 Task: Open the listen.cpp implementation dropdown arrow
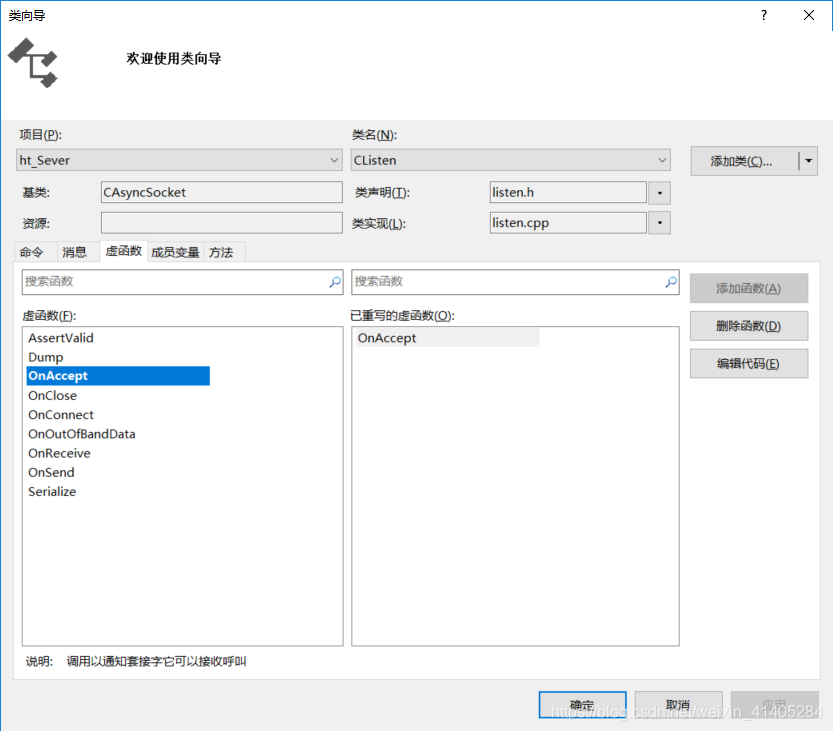(659, 222)
